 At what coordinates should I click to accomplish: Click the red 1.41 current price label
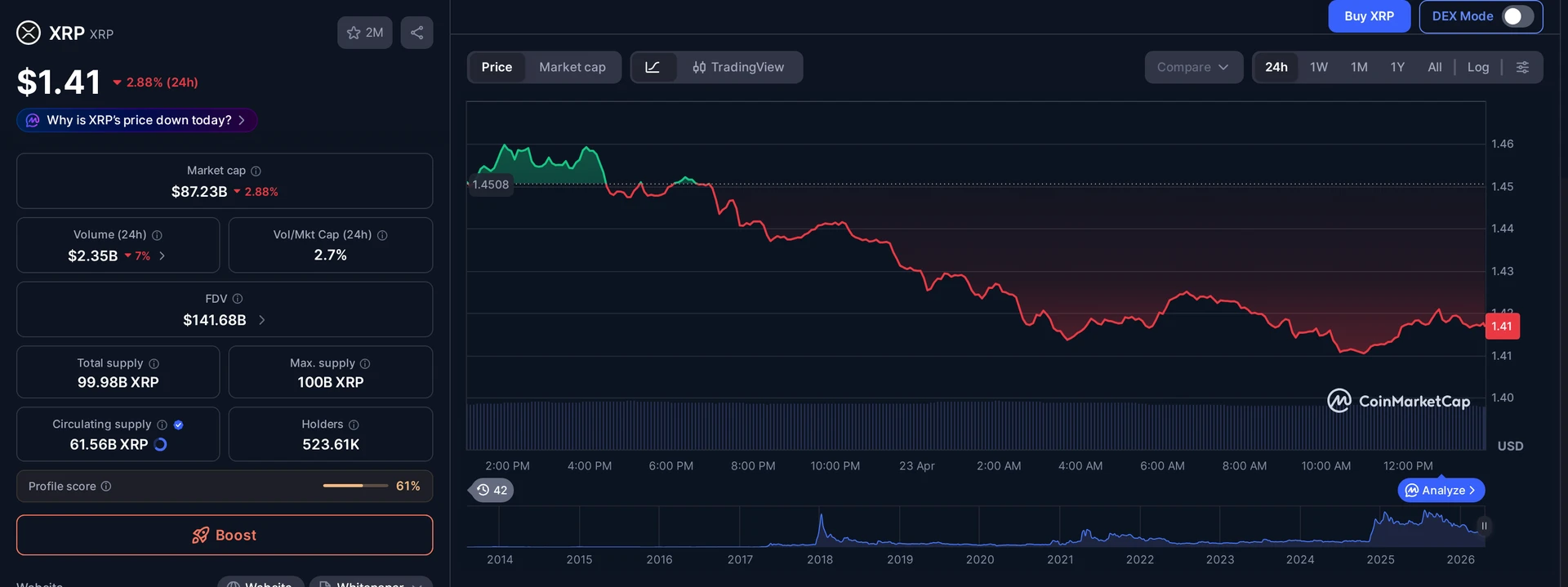coord(1502,326)
